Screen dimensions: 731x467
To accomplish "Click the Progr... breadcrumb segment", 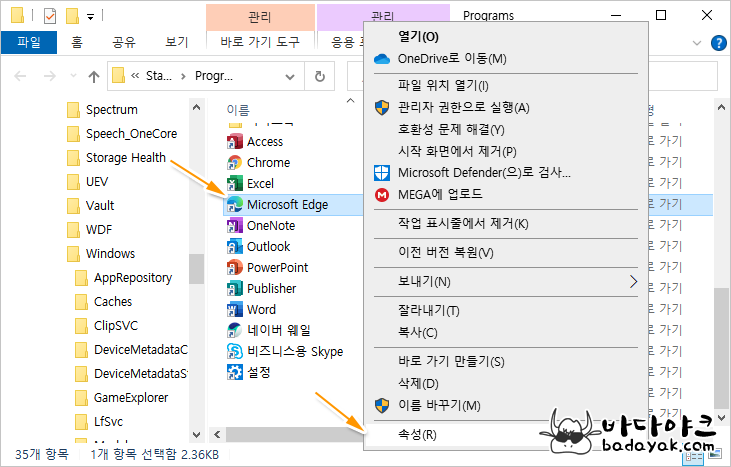I will tap(214, 76).
